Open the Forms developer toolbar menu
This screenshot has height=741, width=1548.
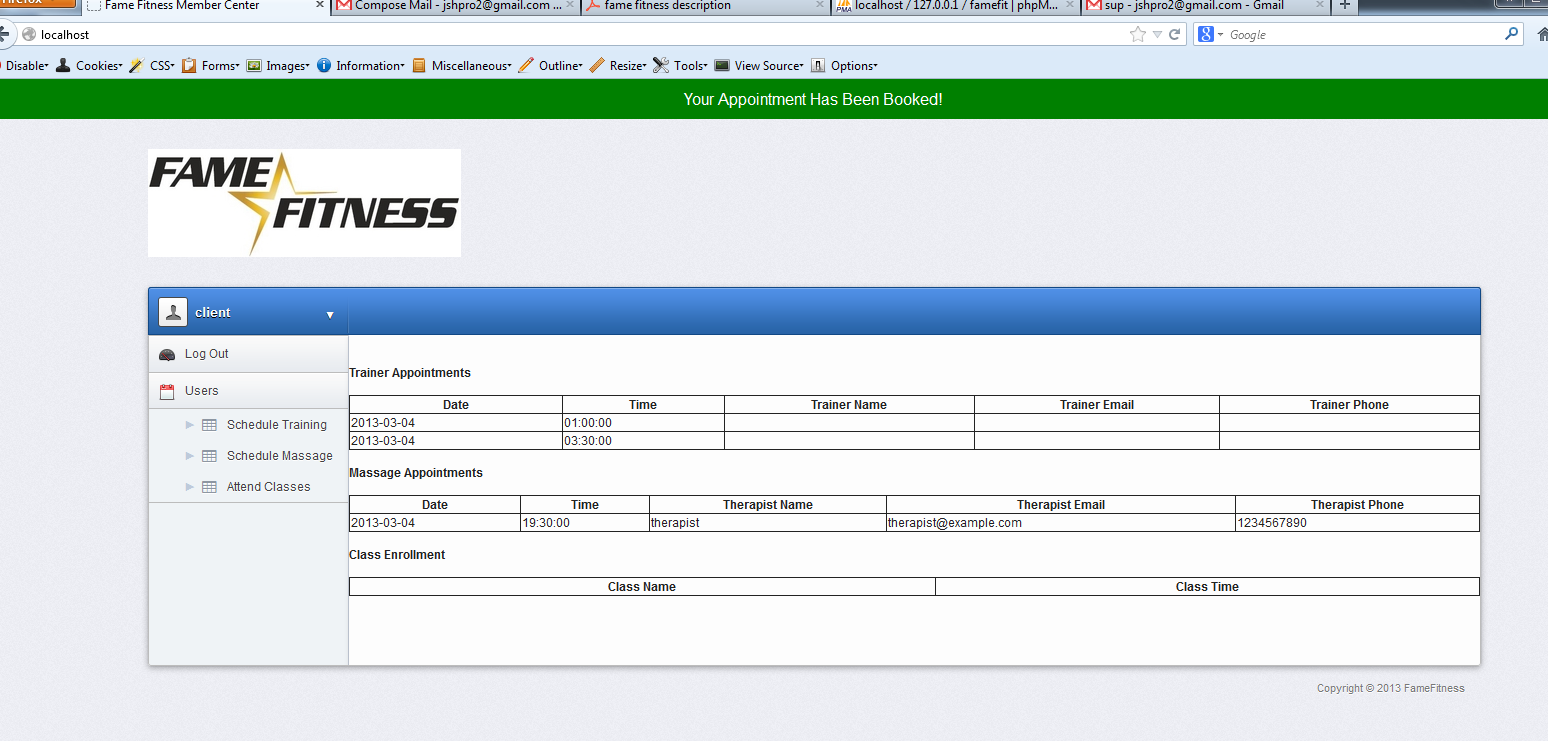(x=211, y=66)
